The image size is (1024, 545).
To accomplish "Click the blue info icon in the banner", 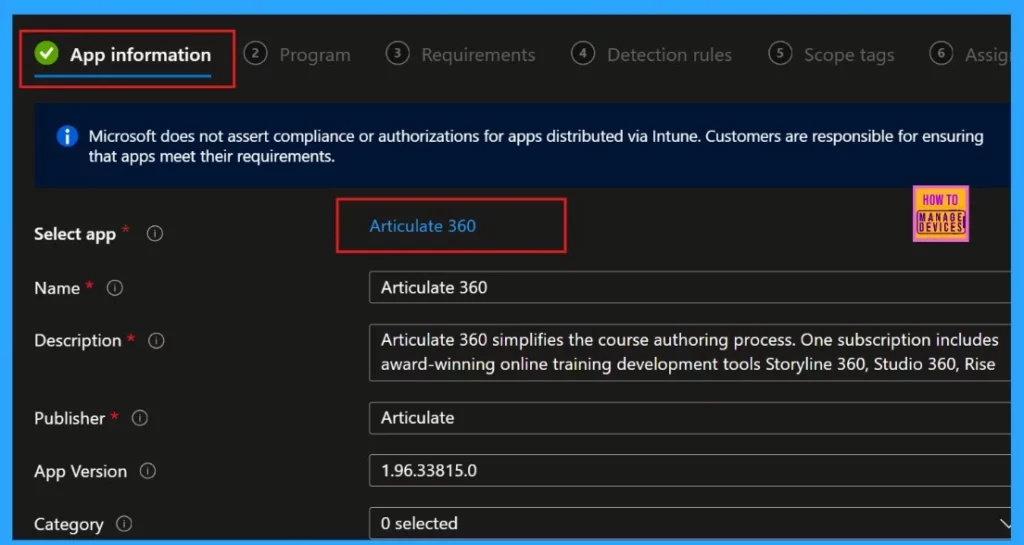I will 67,136.
